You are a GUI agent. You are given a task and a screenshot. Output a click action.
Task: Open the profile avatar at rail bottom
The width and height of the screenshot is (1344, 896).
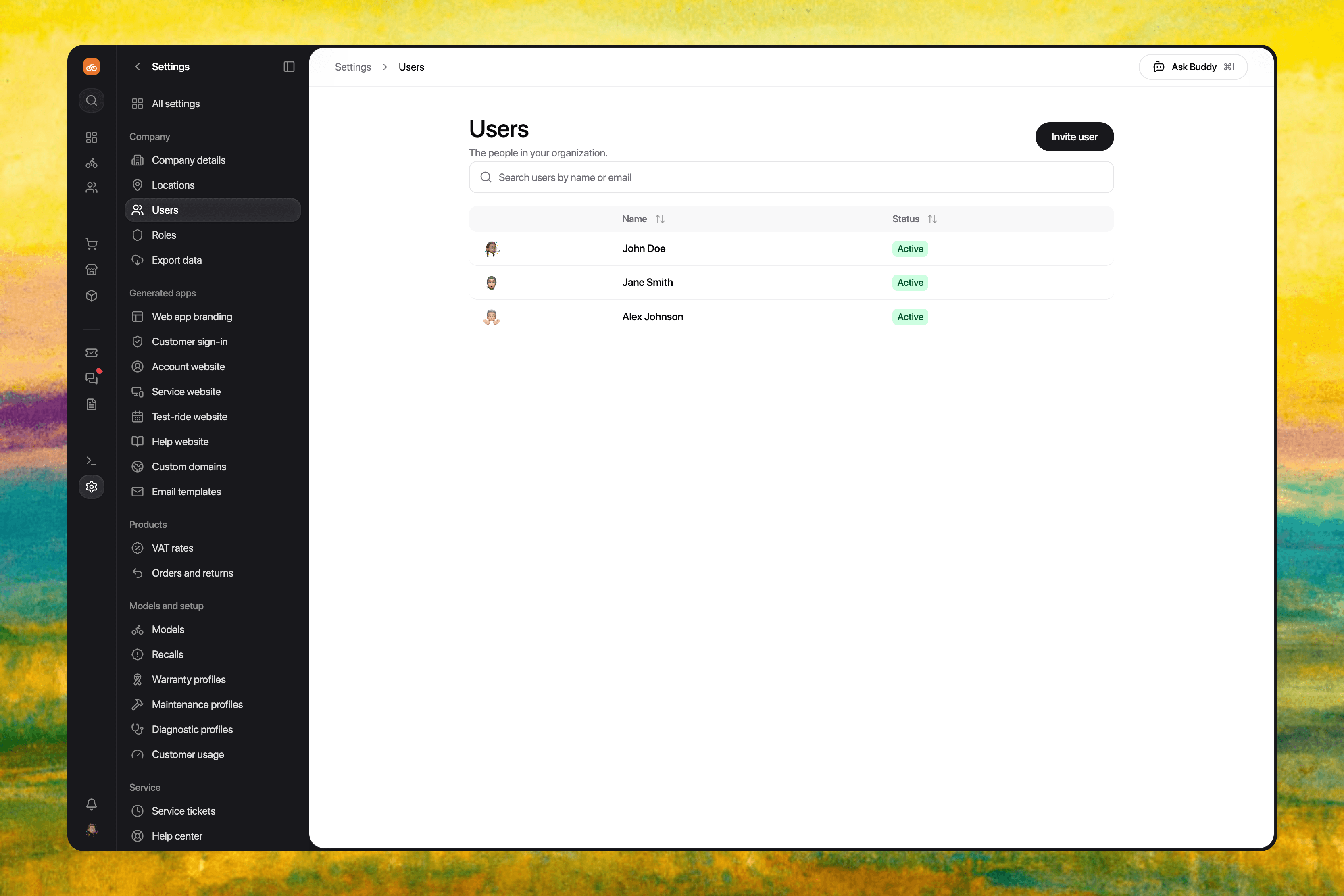(92, 830)
